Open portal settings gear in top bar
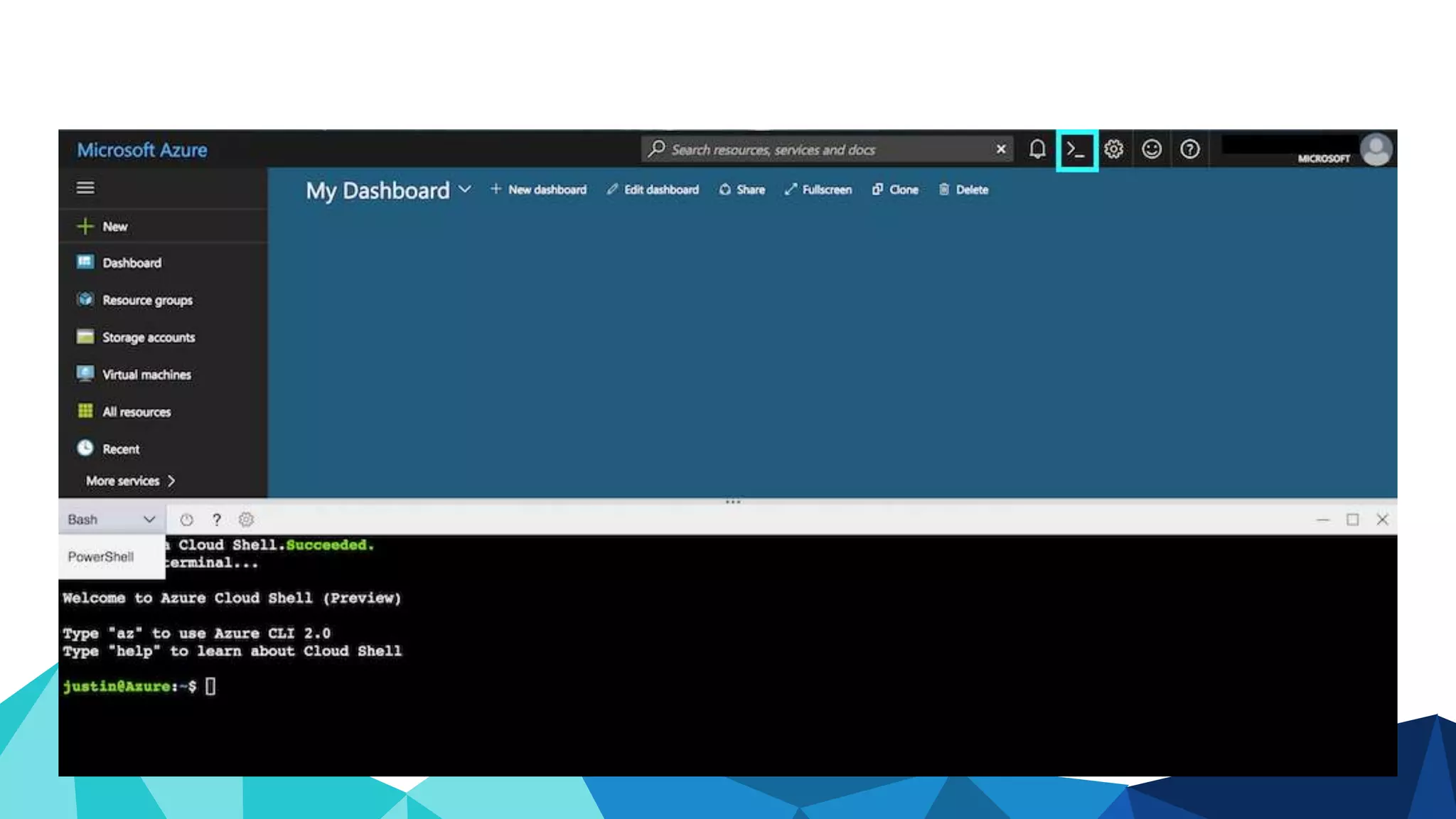This screenshot has width=1456, height=819. pos(1113,149)
